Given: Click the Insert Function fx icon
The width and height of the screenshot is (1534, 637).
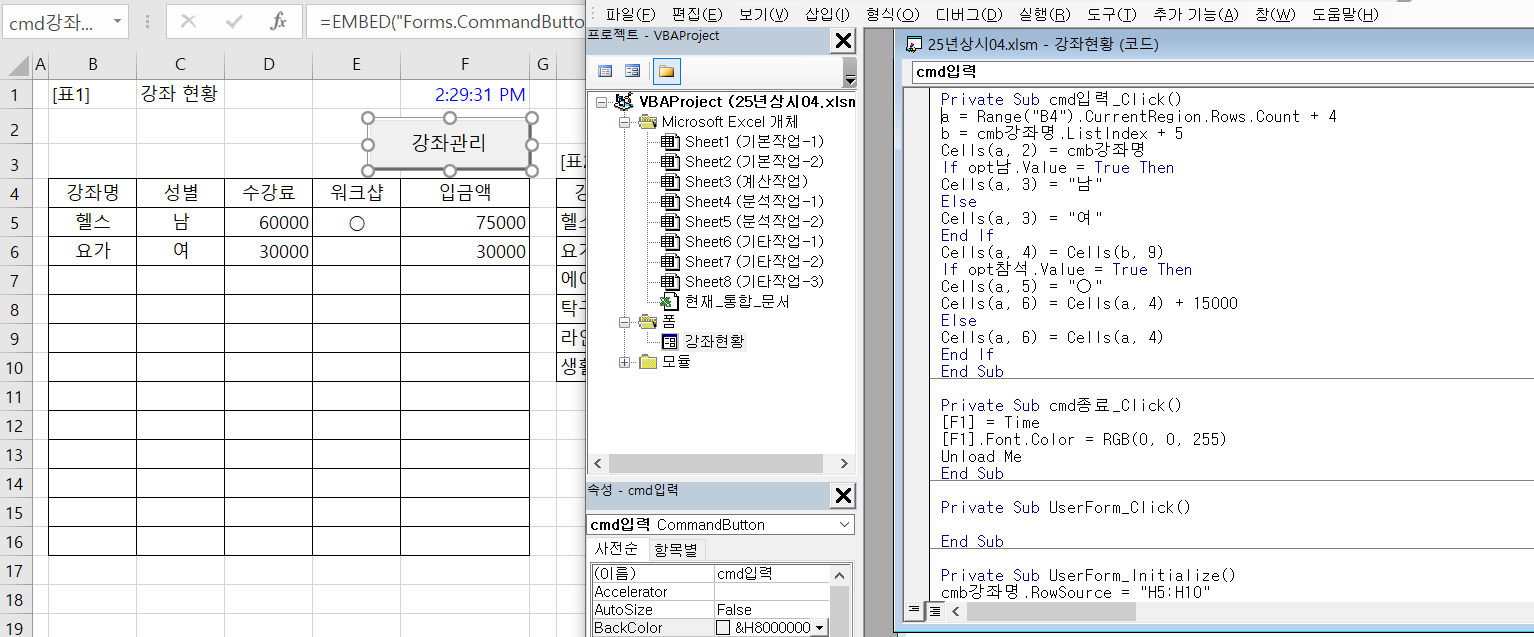Looking at the screenshot, I should coord(279,21).
